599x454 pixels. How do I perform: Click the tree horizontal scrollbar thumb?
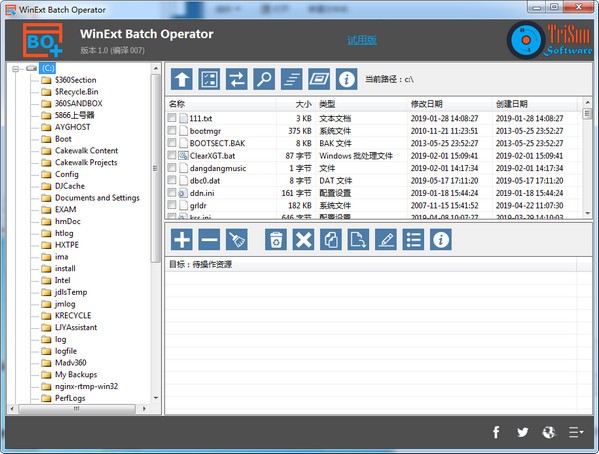pos(77,409)
